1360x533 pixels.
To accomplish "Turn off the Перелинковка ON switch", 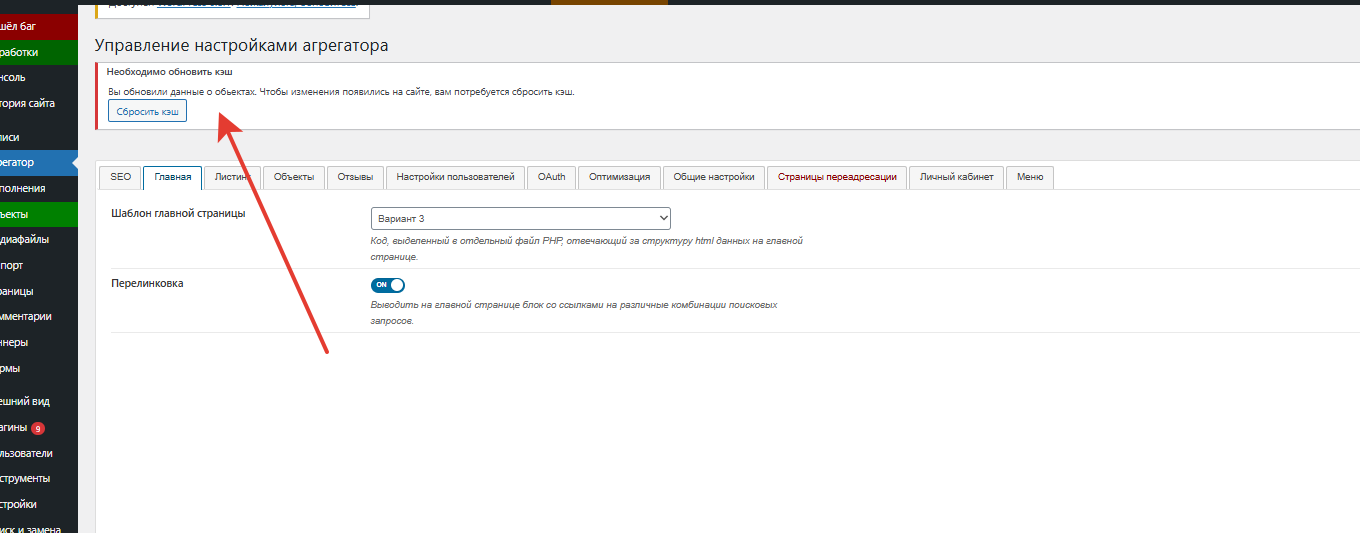I will point(388,285).
